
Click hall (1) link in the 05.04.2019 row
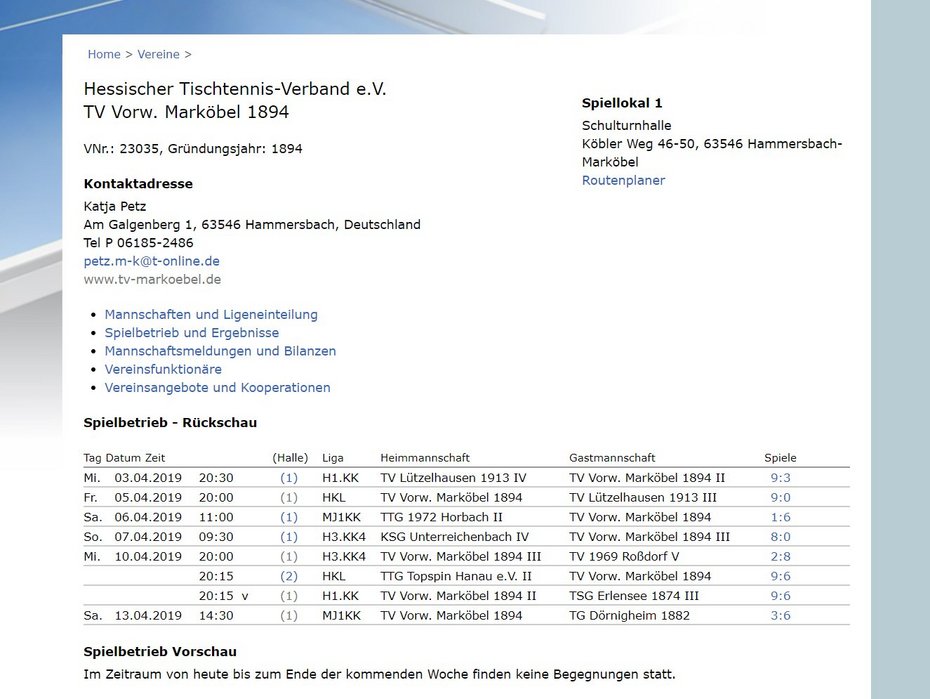coord(289,497)
